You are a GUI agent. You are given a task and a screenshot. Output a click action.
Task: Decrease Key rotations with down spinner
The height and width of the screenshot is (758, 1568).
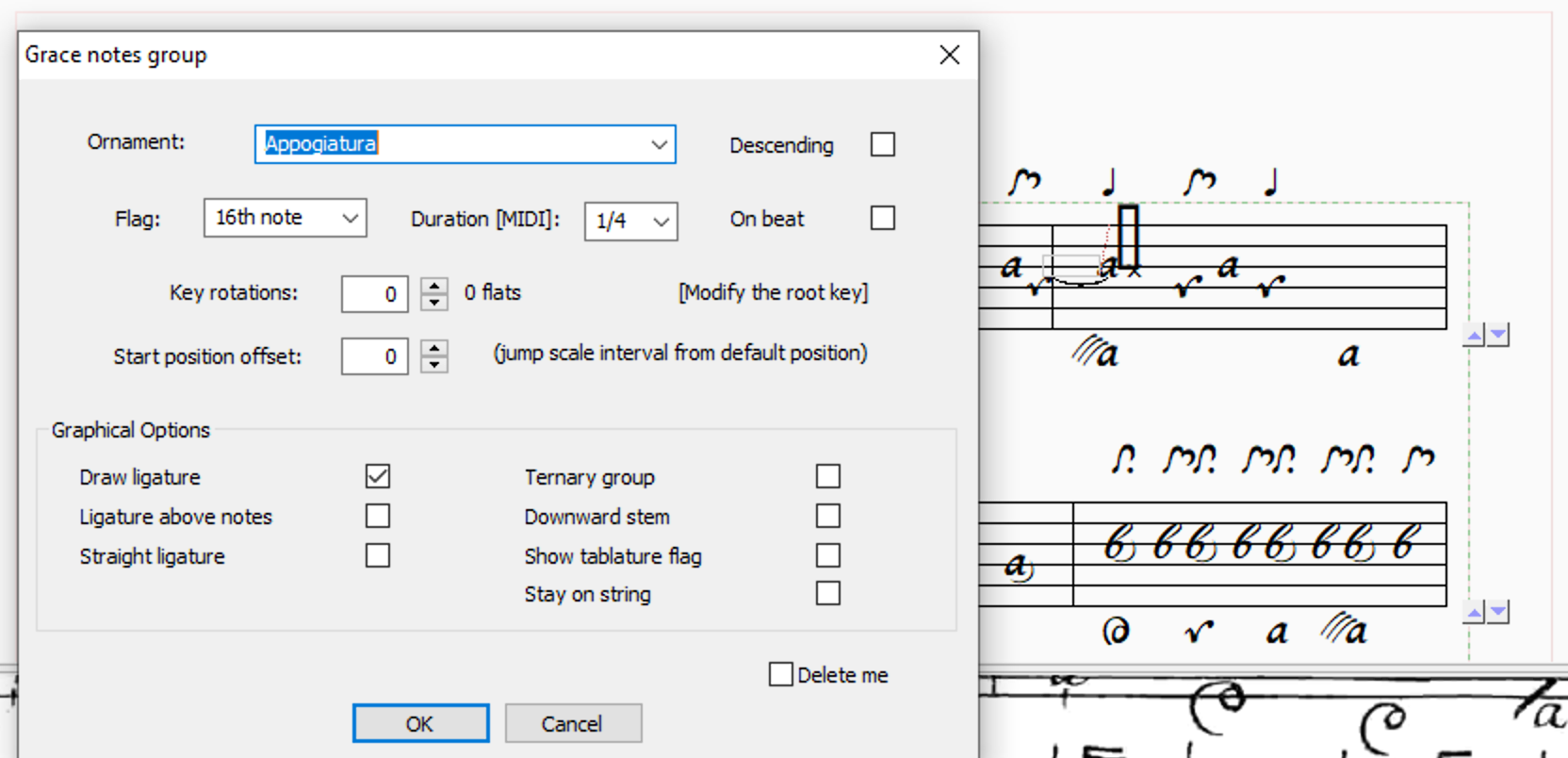[x=434, y=303]
